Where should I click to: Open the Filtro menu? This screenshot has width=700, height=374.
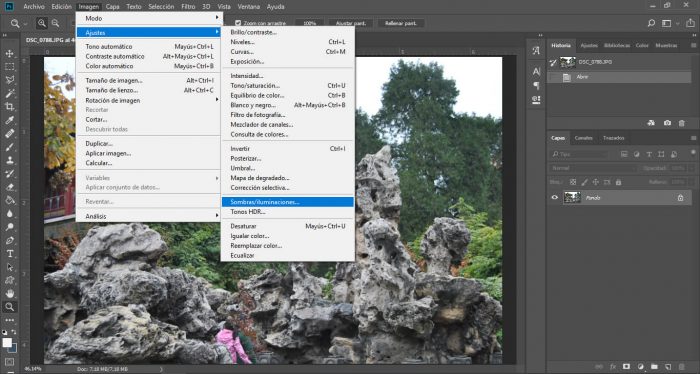188,7
